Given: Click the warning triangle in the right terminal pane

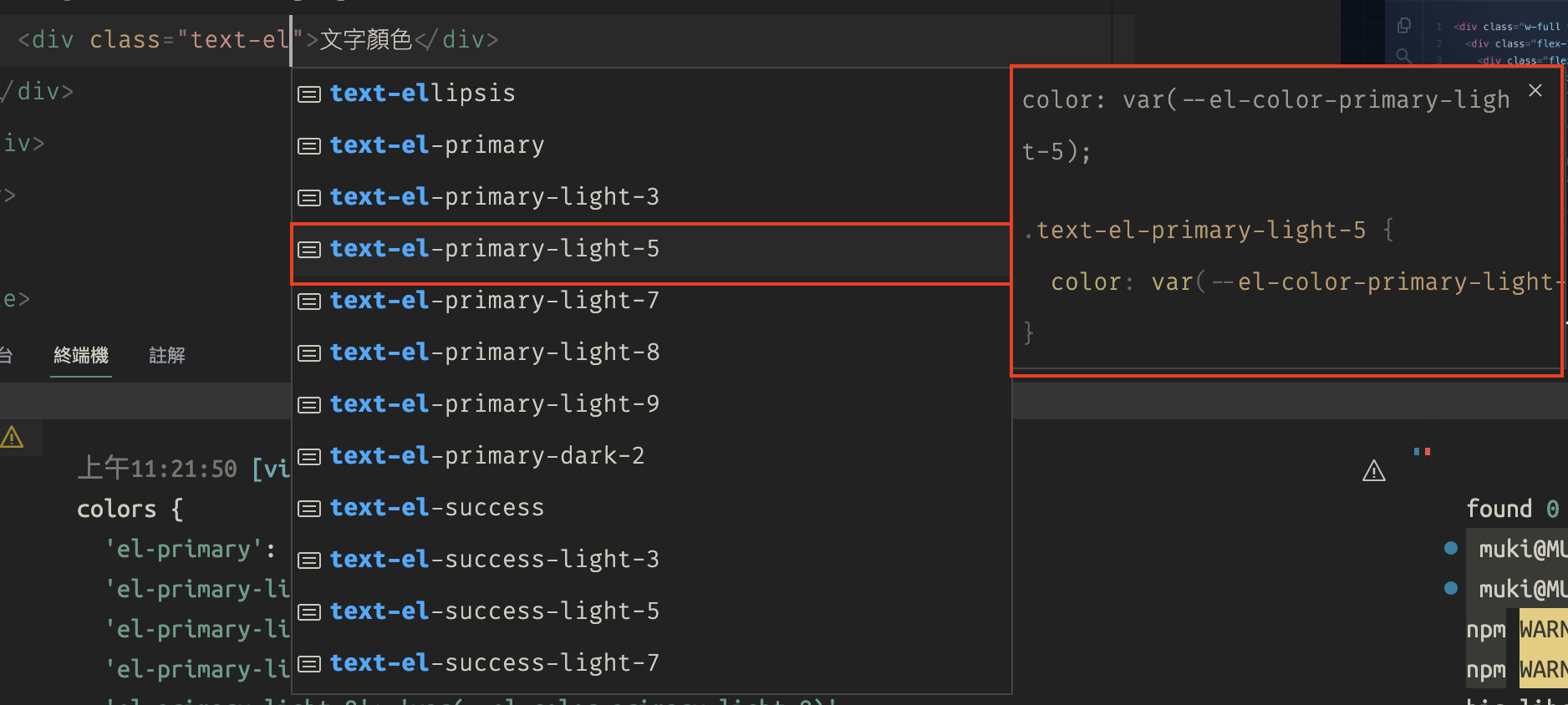Looking at the screenshot, I should (1375, 470).
